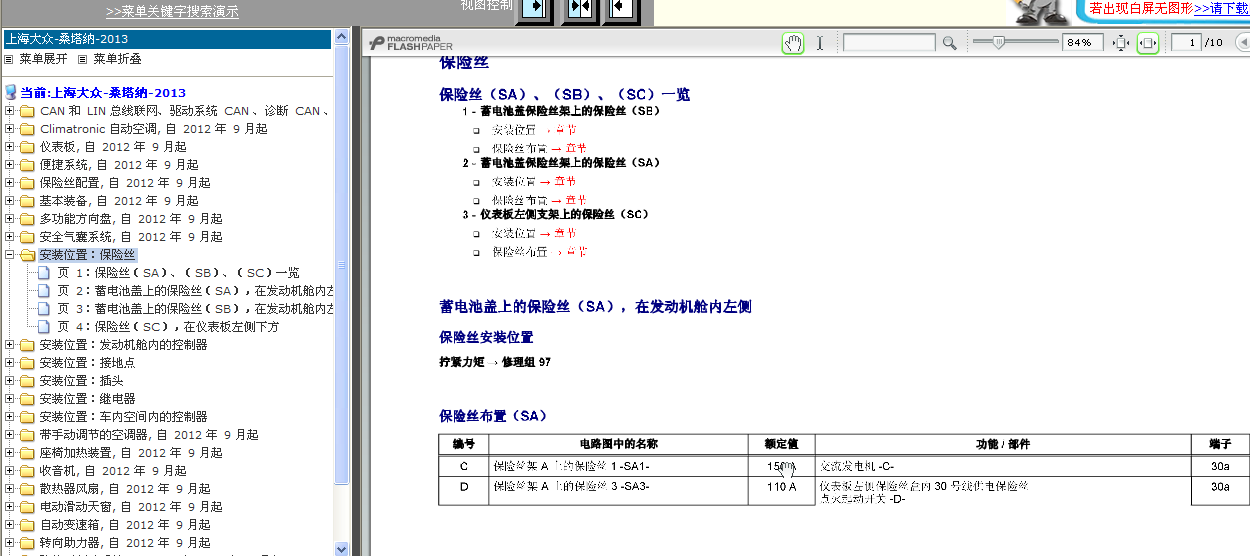This screenshot has width=1250, height=556.
Task: Click 当前:上海大众-桑塔纳-2013 root link
Action: click(103, 92)
